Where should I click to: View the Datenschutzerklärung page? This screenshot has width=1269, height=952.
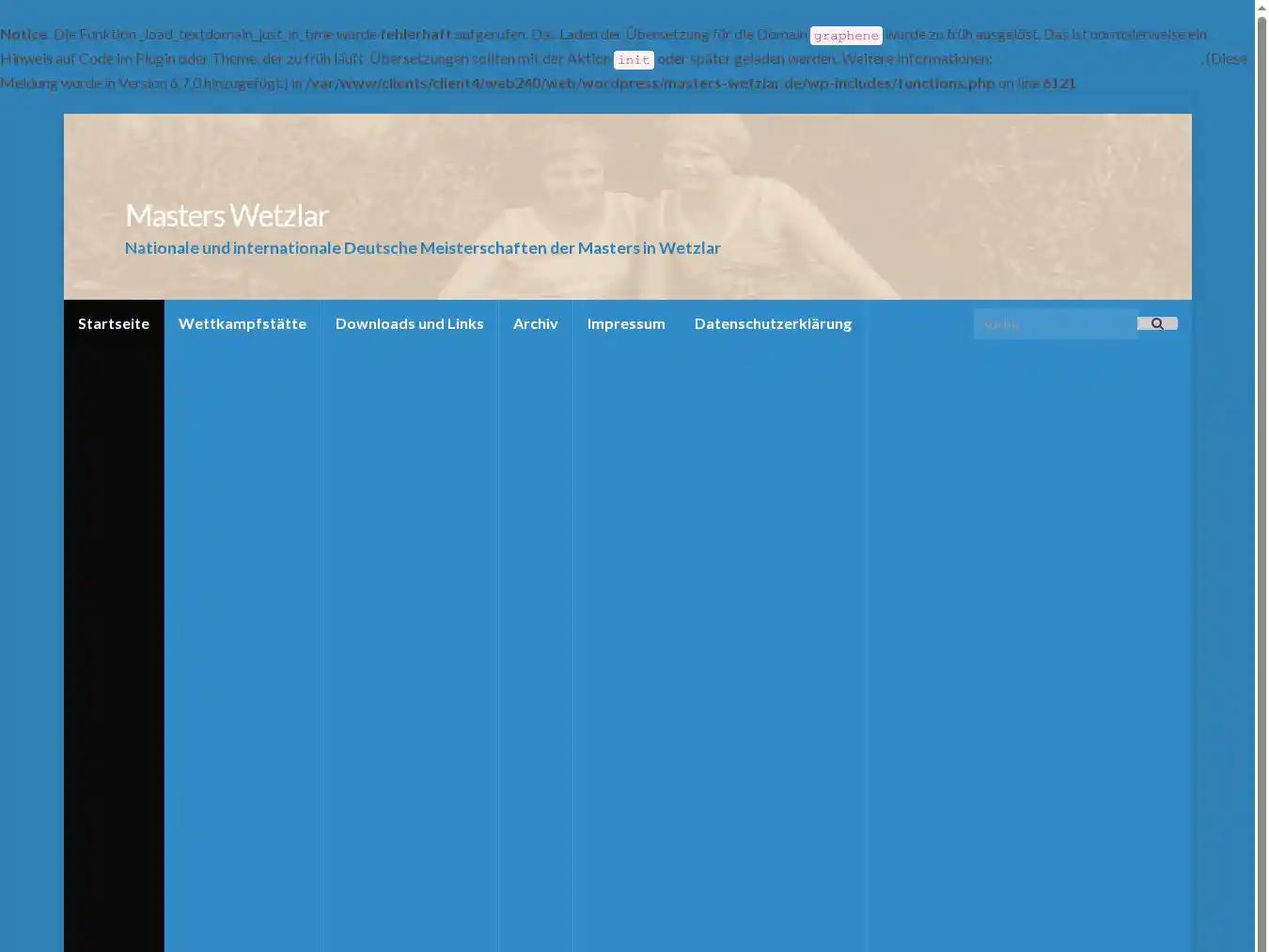click(x=773, y=323)
